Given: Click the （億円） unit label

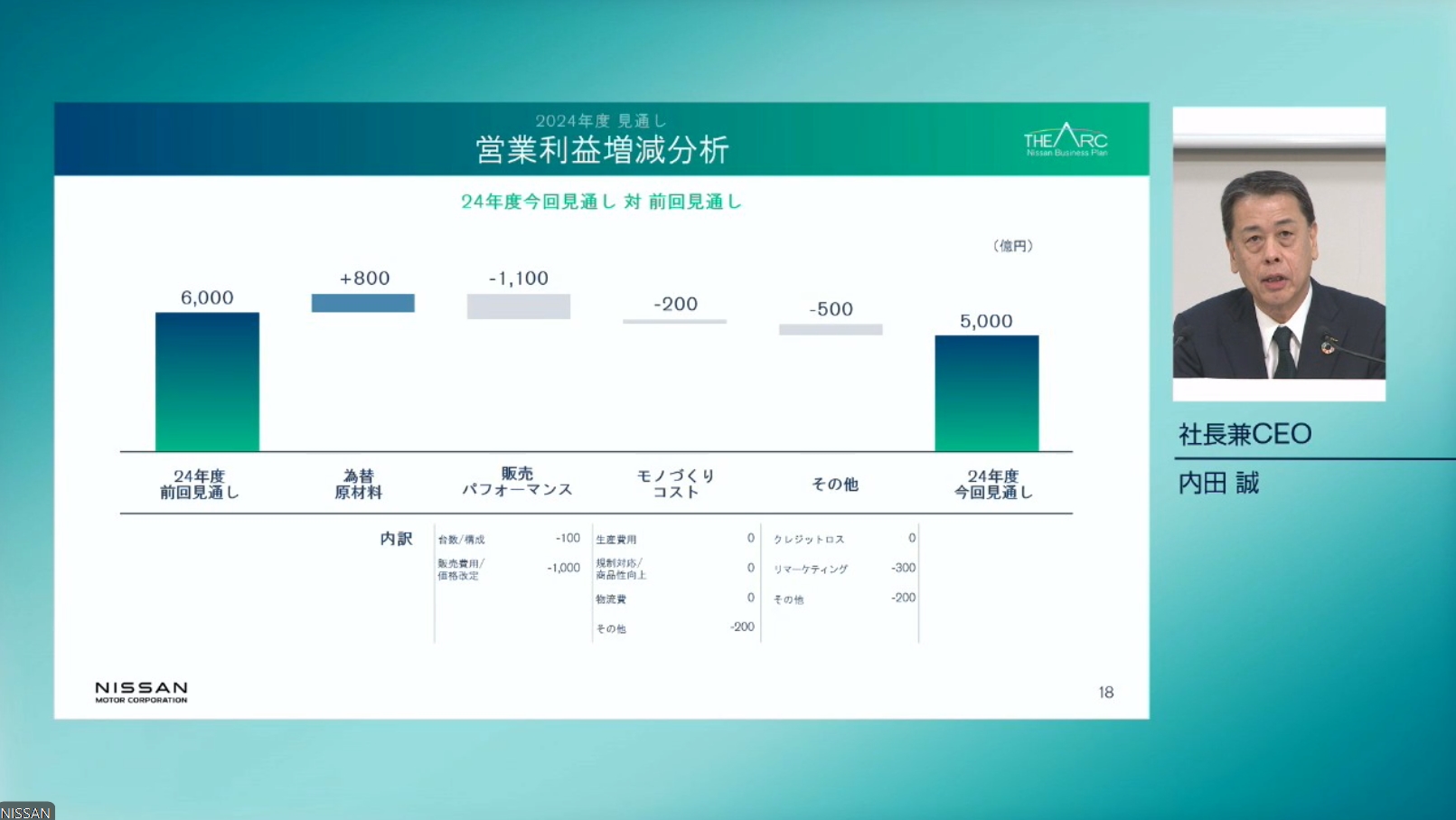Looking at the screenshot, I should click(x=1012, y=245).
